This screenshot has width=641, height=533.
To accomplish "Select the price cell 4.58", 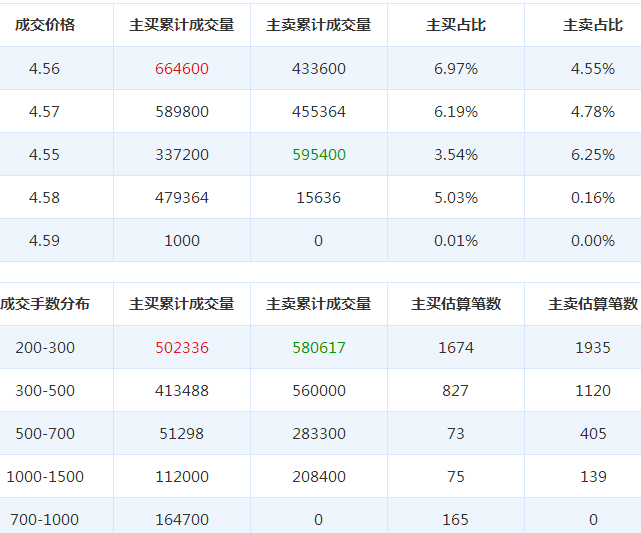I will tap(44, 197).
